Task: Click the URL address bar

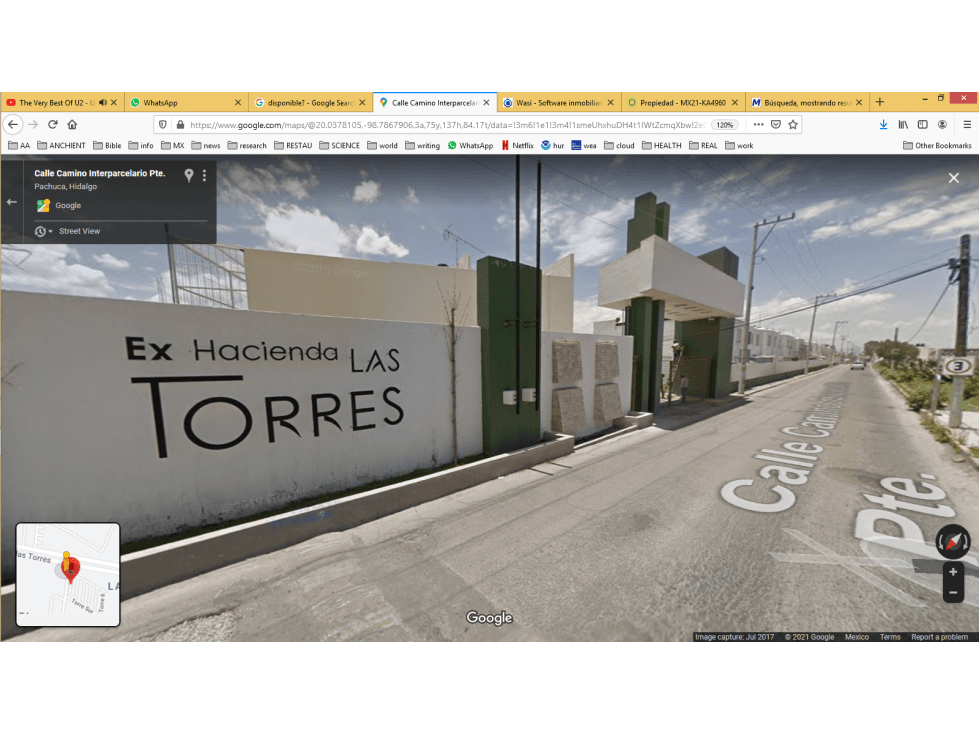Action: click(446, 125)
